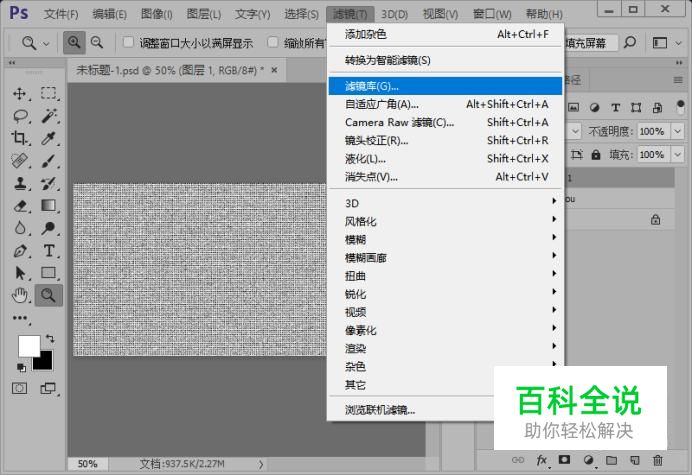This screenshot has height=475, width=692.
Task: Delete layer with trash icon
Action: click(658, 460)
